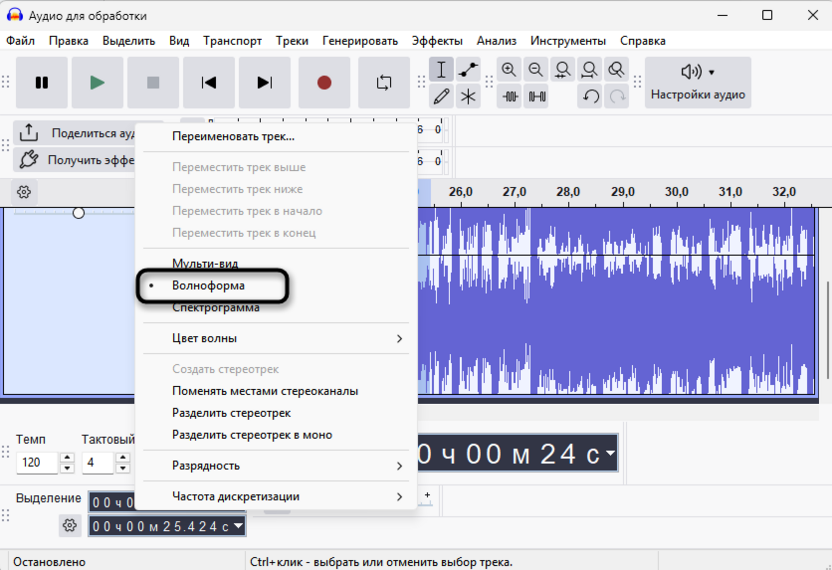
Task: Click the Undo arrow icon
Action: 590,97
